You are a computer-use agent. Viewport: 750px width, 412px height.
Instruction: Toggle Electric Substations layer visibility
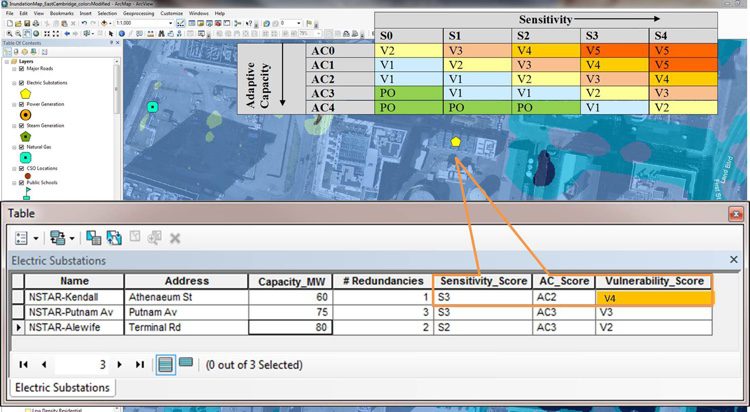pyautogui.click(x=21, y=82)
